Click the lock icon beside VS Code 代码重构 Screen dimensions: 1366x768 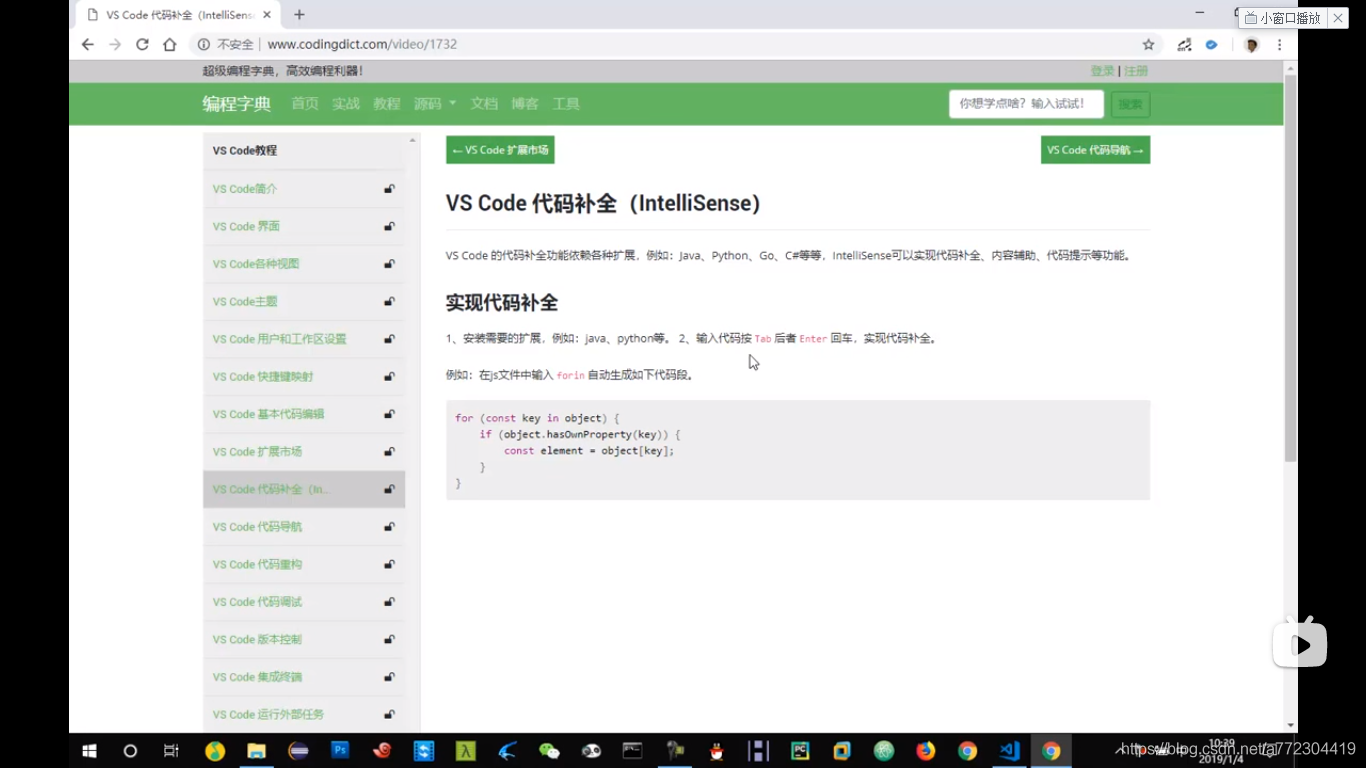(x=389, y=564)
